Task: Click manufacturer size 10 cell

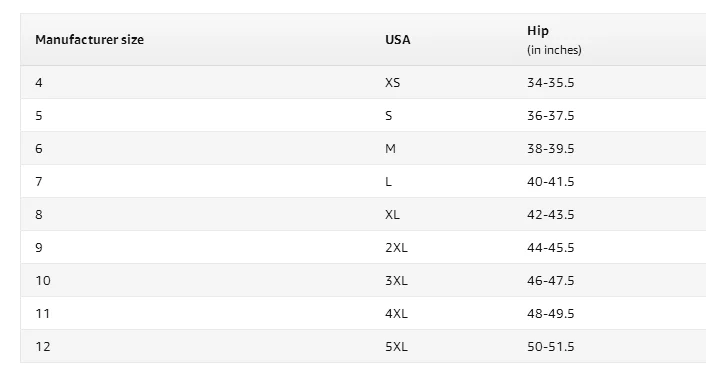Action: coord(43,281)
